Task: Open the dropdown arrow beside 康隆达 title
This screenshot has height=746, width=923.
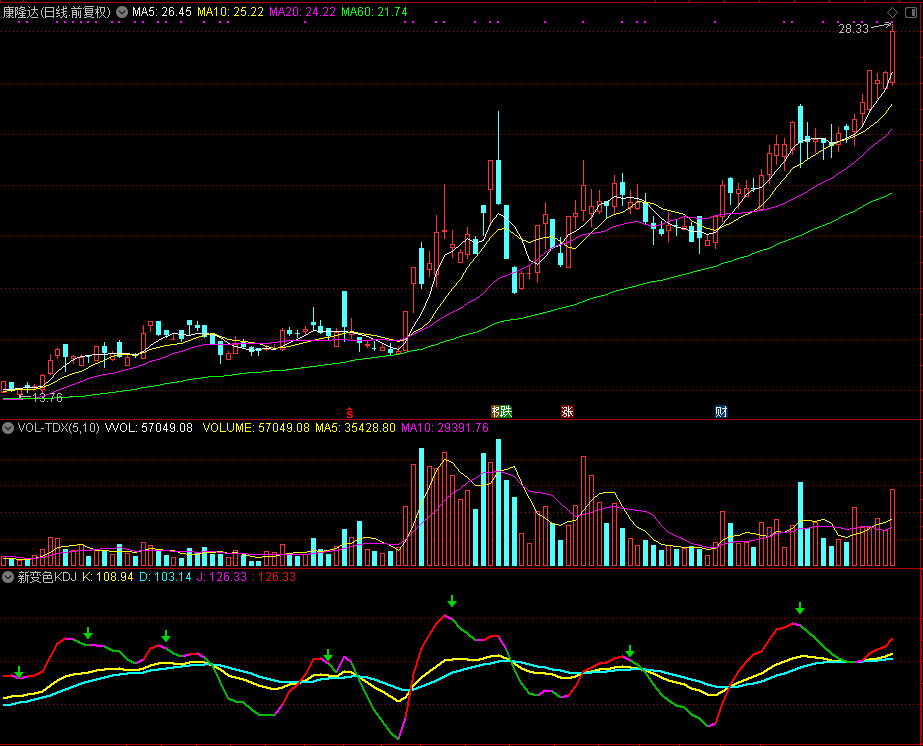Action: coord(122,12)
